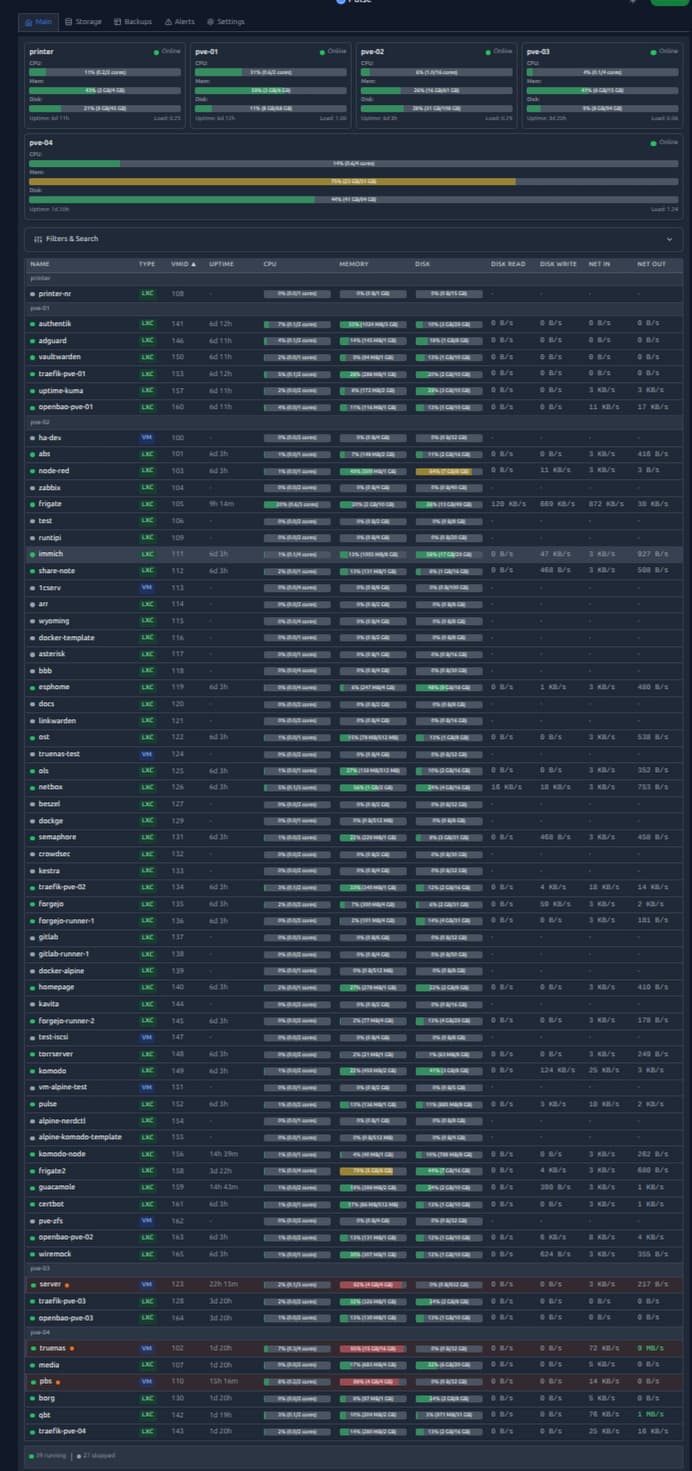Image resolution: width=692 pixels, height=1471 pixels.
Task: Open the immich container row name
Action: pyautogui.click(x=51, y=554)
